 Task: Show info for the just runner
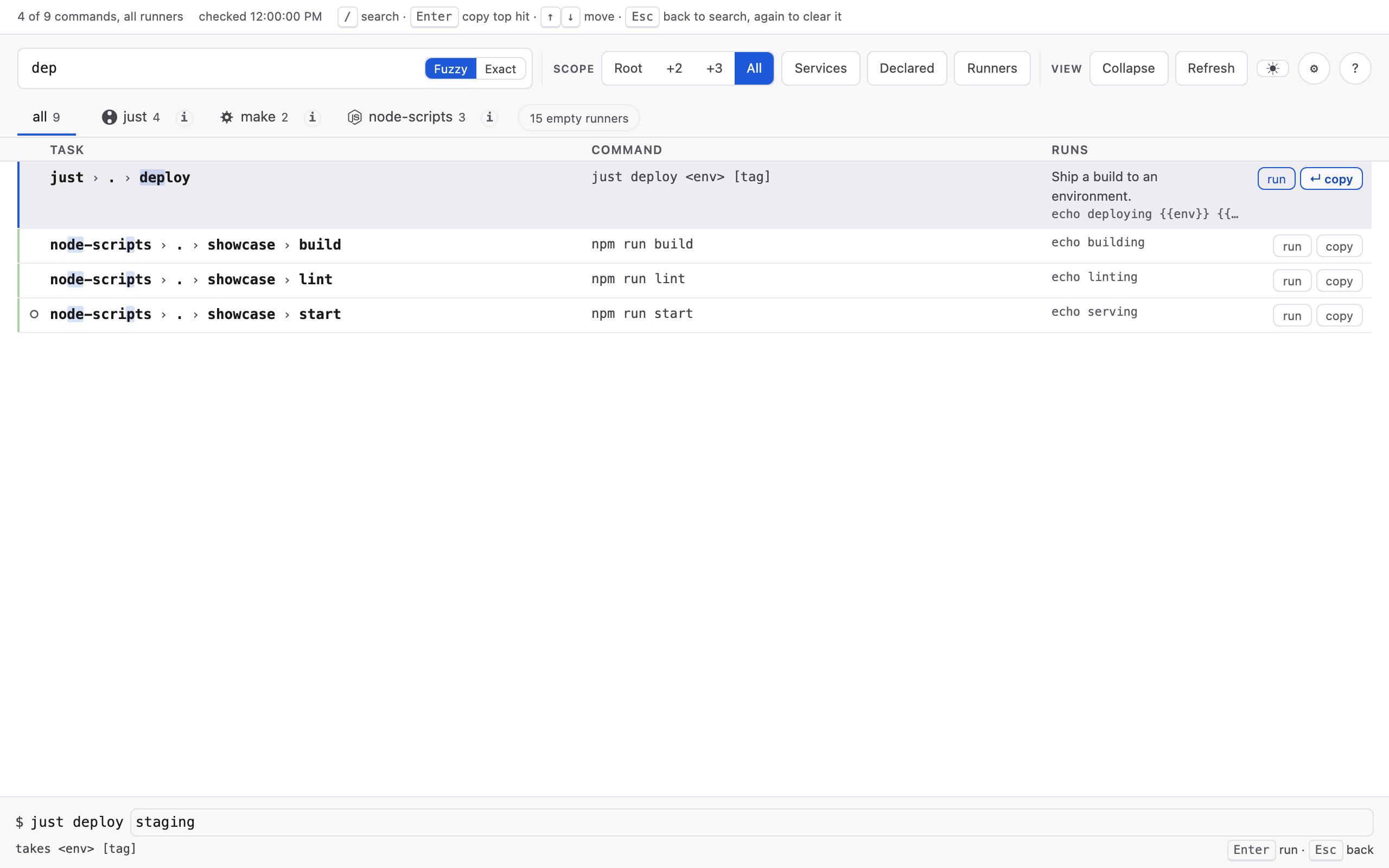[184, 117]
